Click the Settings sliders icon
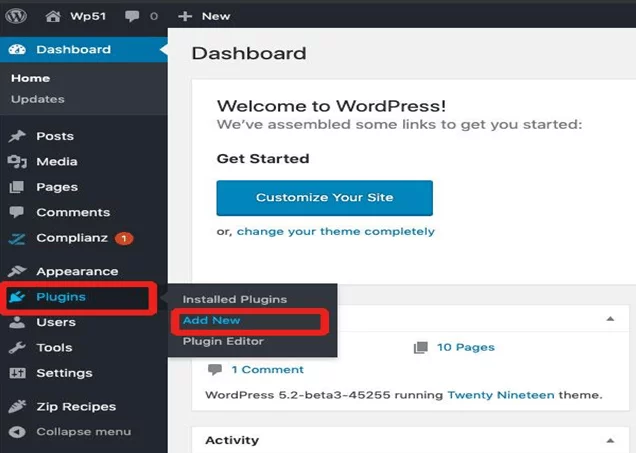Viewport: 636px width, 453px height. (17, 373)
